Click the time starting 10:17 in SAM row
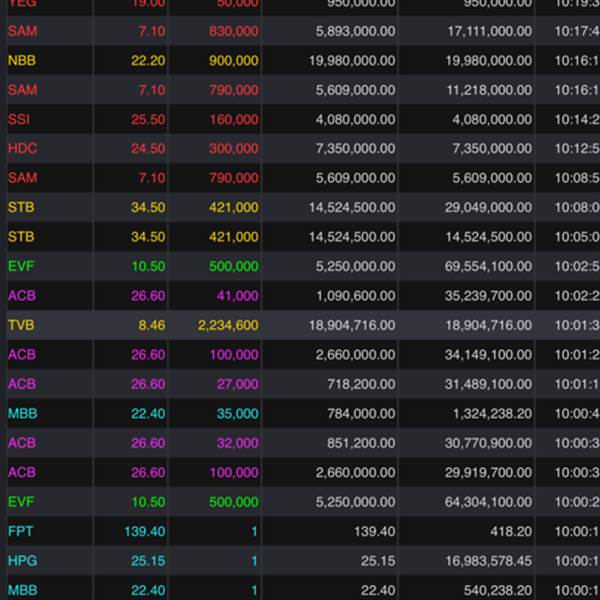The image size is (600, 600). click(x=577, y=31)
